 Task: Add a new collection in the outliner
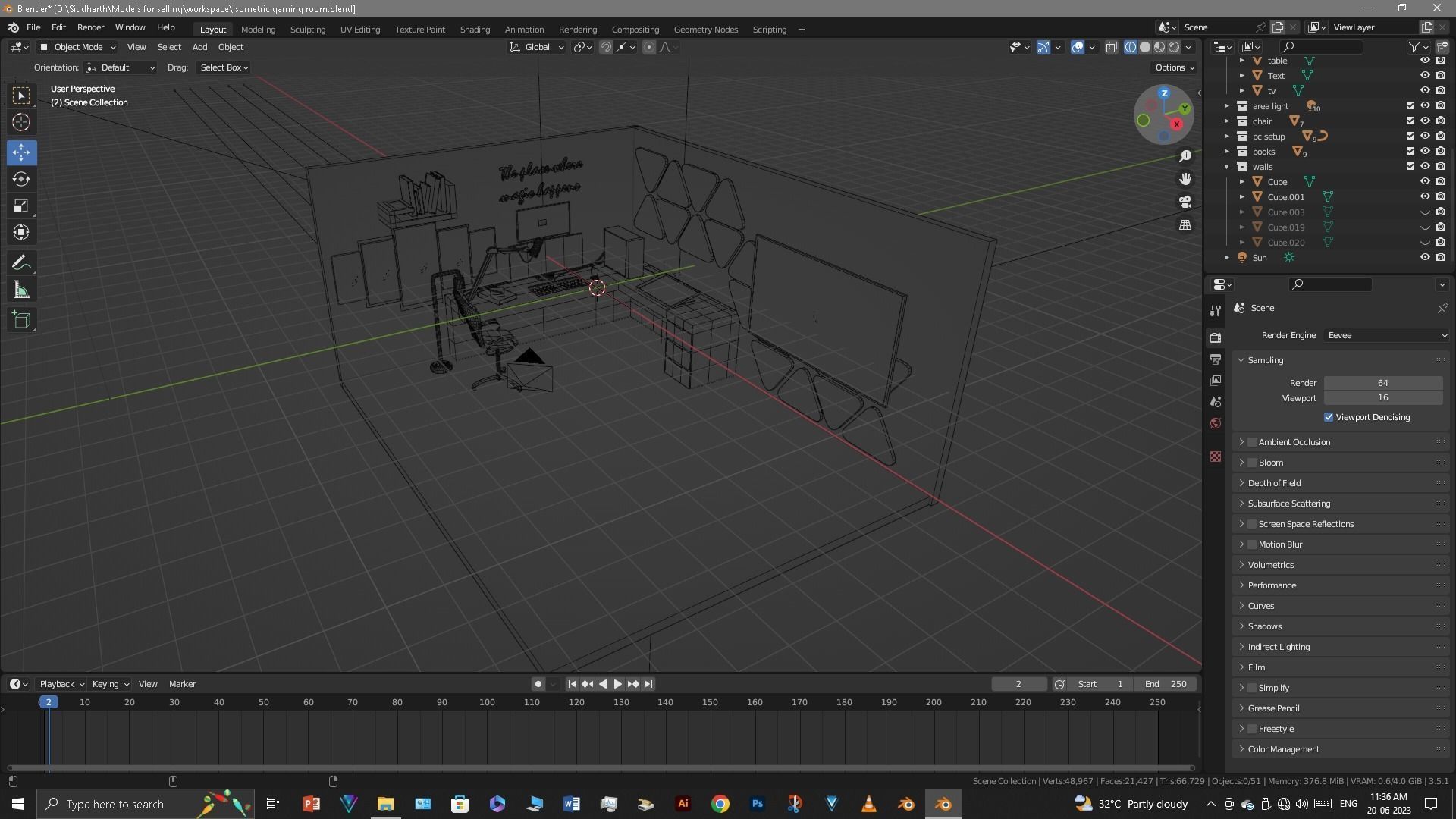click(x=1441, y=47)
